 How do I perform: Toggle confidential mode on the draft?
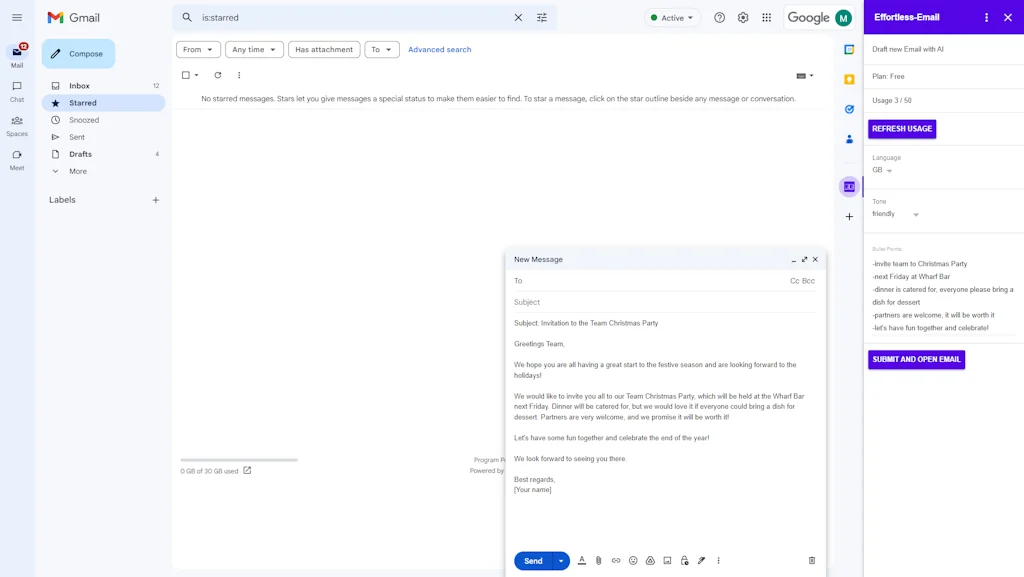(684, 561)
